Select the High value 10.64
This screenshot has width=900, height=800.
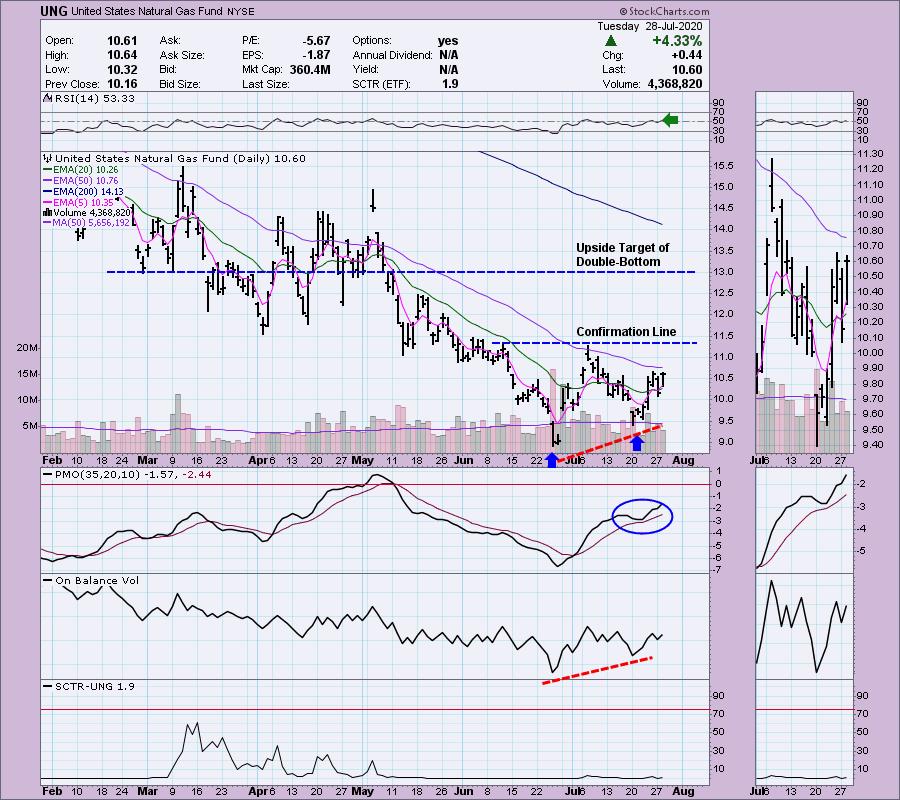[122, 55]
